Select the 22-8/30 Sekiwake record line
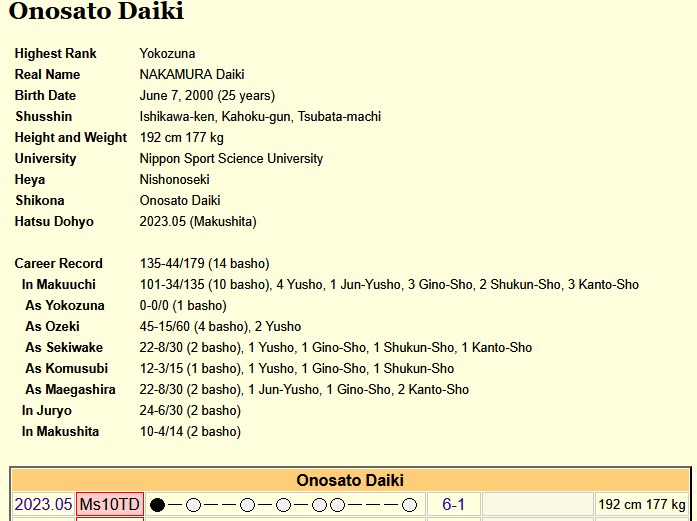The image size is (697, 521). pos(336,347)
